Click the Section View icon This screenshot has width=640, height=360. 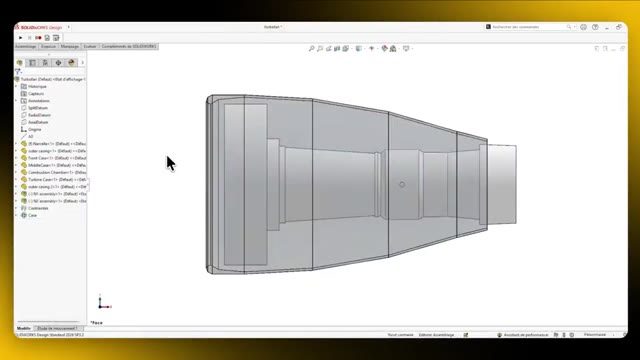pyautogui.click(x=337, y=49)
